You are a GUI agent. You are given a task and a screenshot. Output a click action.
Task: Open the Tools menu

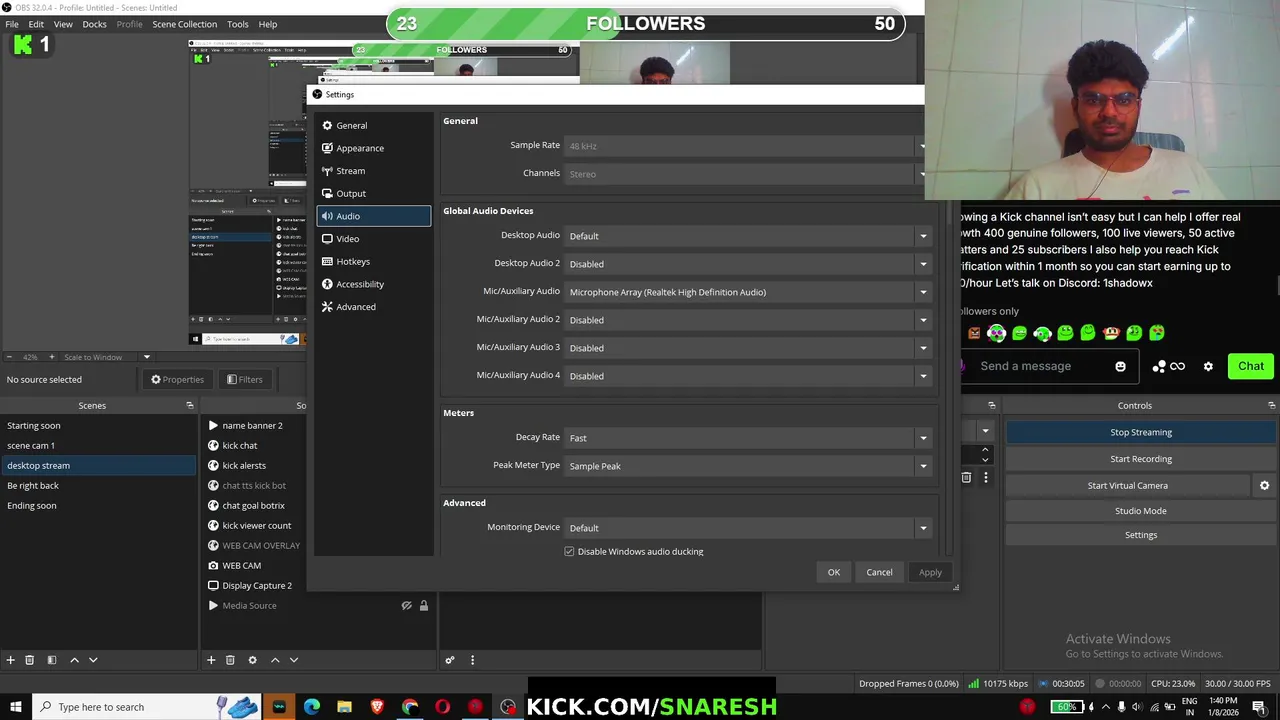[x=238, y=24]
